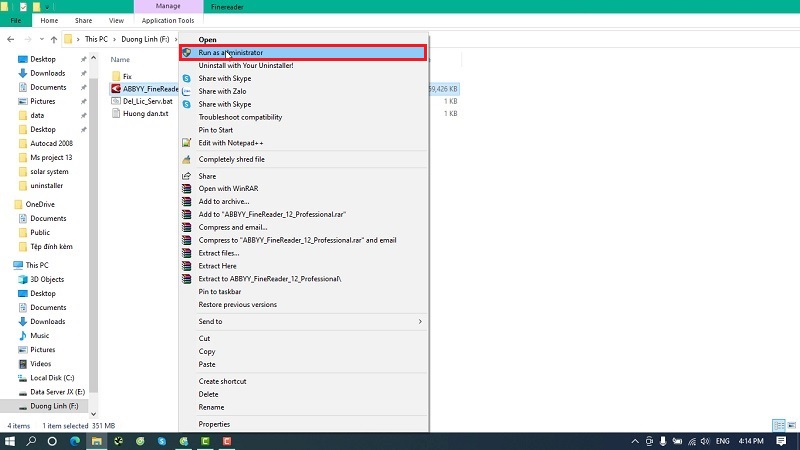Select Share with Zalo entry

(x=220, y=91)
